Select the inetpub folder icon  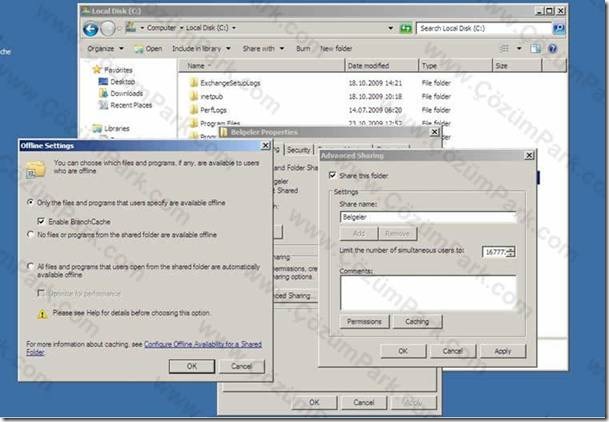click(193, 96)
